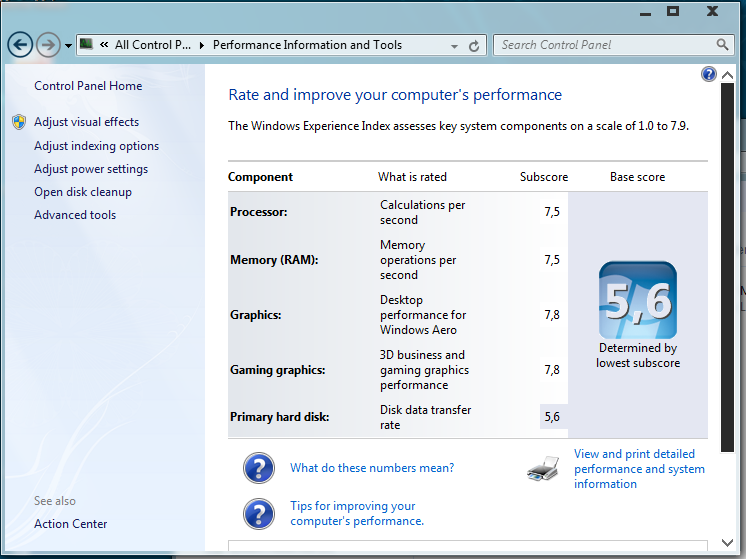The width and height of the screenshot is (746, 559).
Task: Click shield icon beside Adjust visual effects
Action: click(x=19, y=122)
